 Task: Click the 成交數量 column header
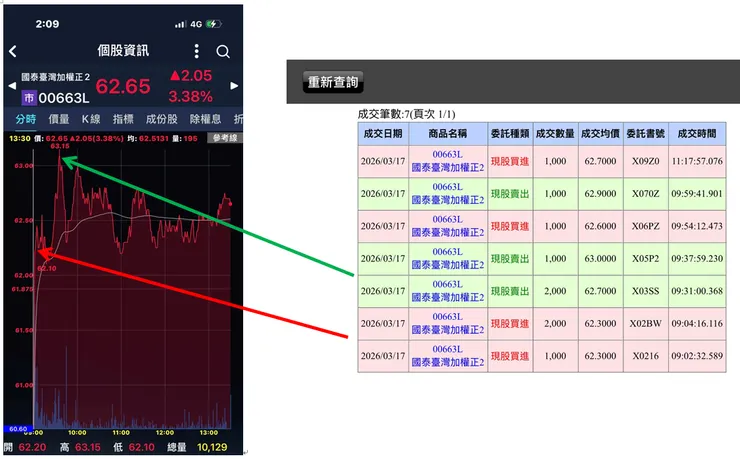(x=555, y=134)
